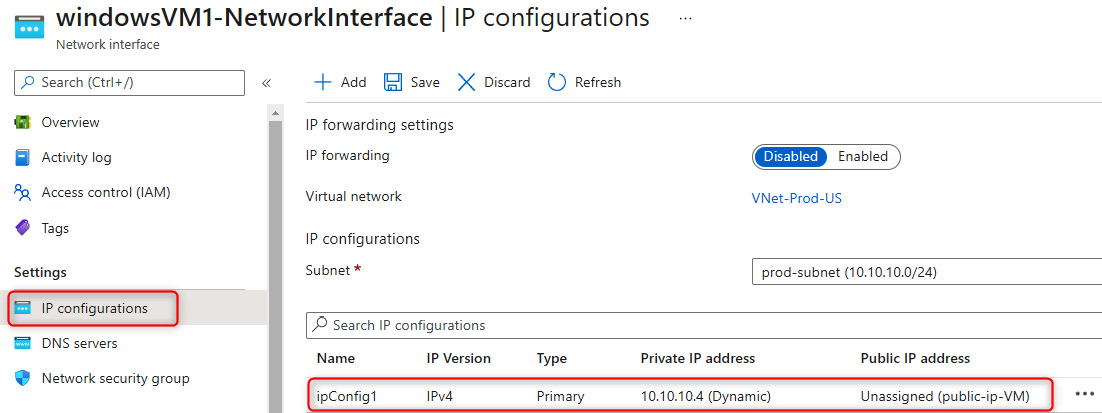Image resolution: width=1102 pixels, height=413 pixels.
Task: Click the purple Tags icon
Action: pos(23,228)
